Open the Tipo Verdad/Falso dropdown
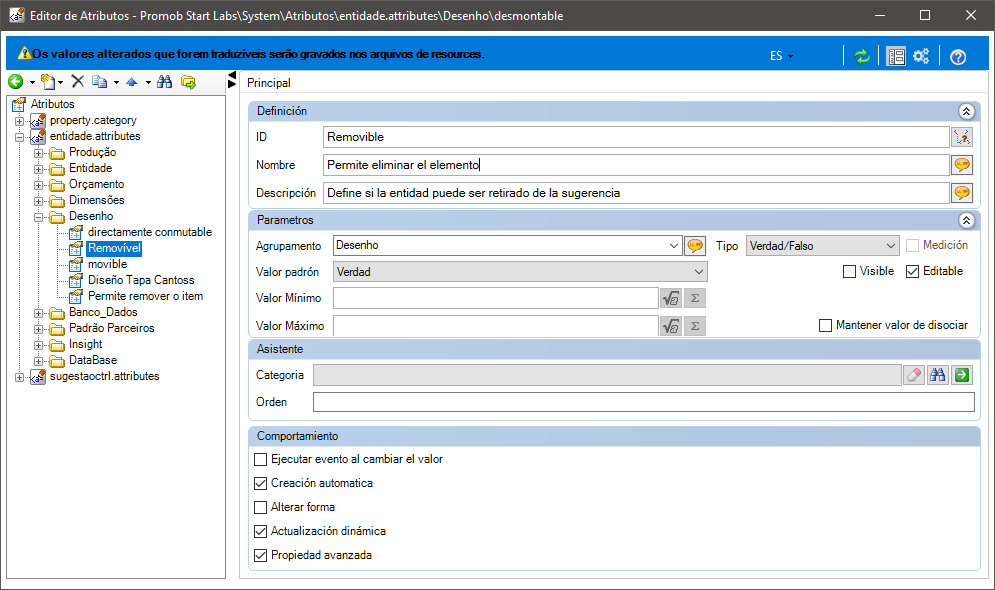995x590 pixels. click(822, 246)
